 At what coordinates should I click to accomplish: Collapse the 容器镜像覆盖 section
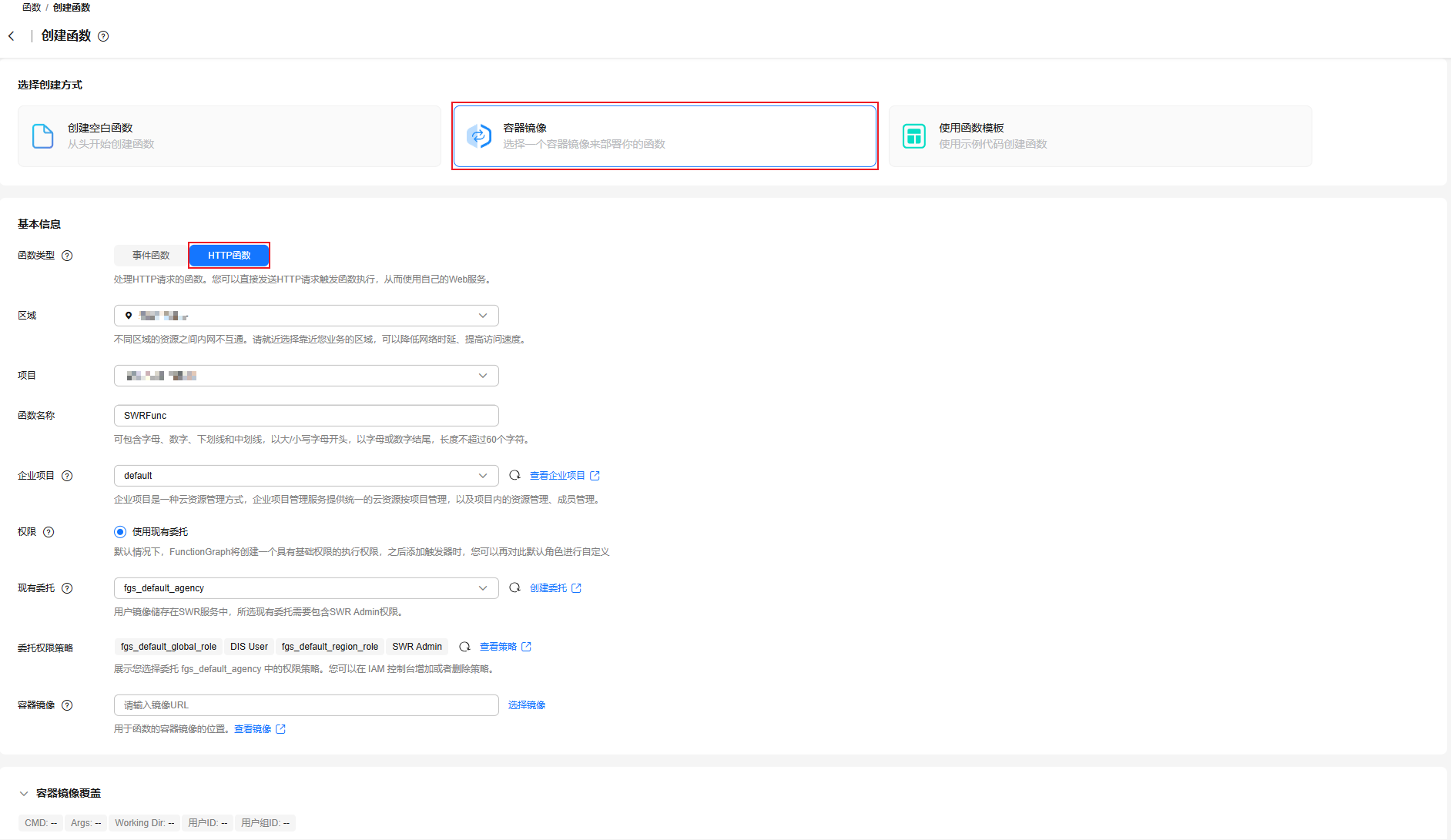(x=24, y=794)
